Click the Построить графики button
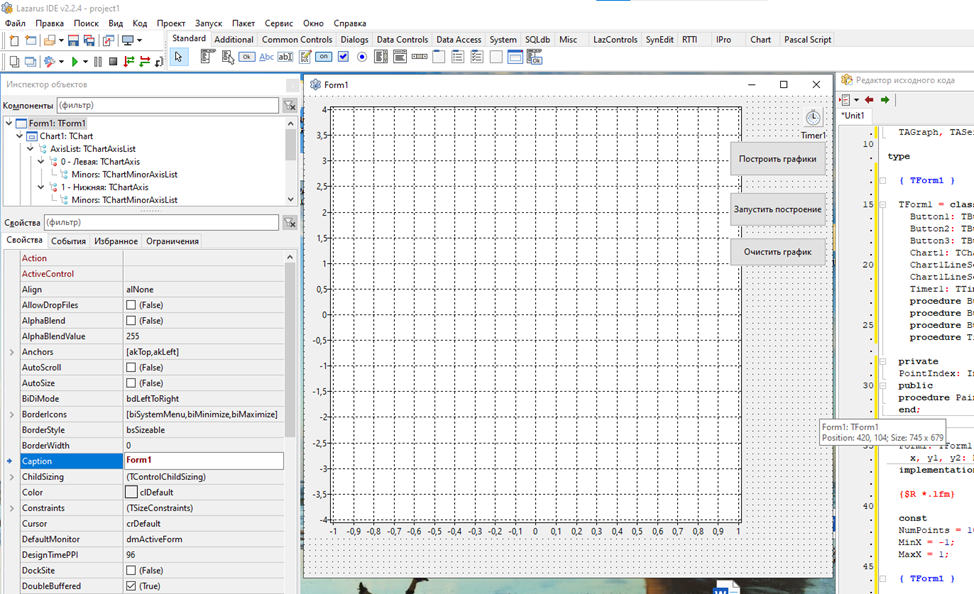 777,158
